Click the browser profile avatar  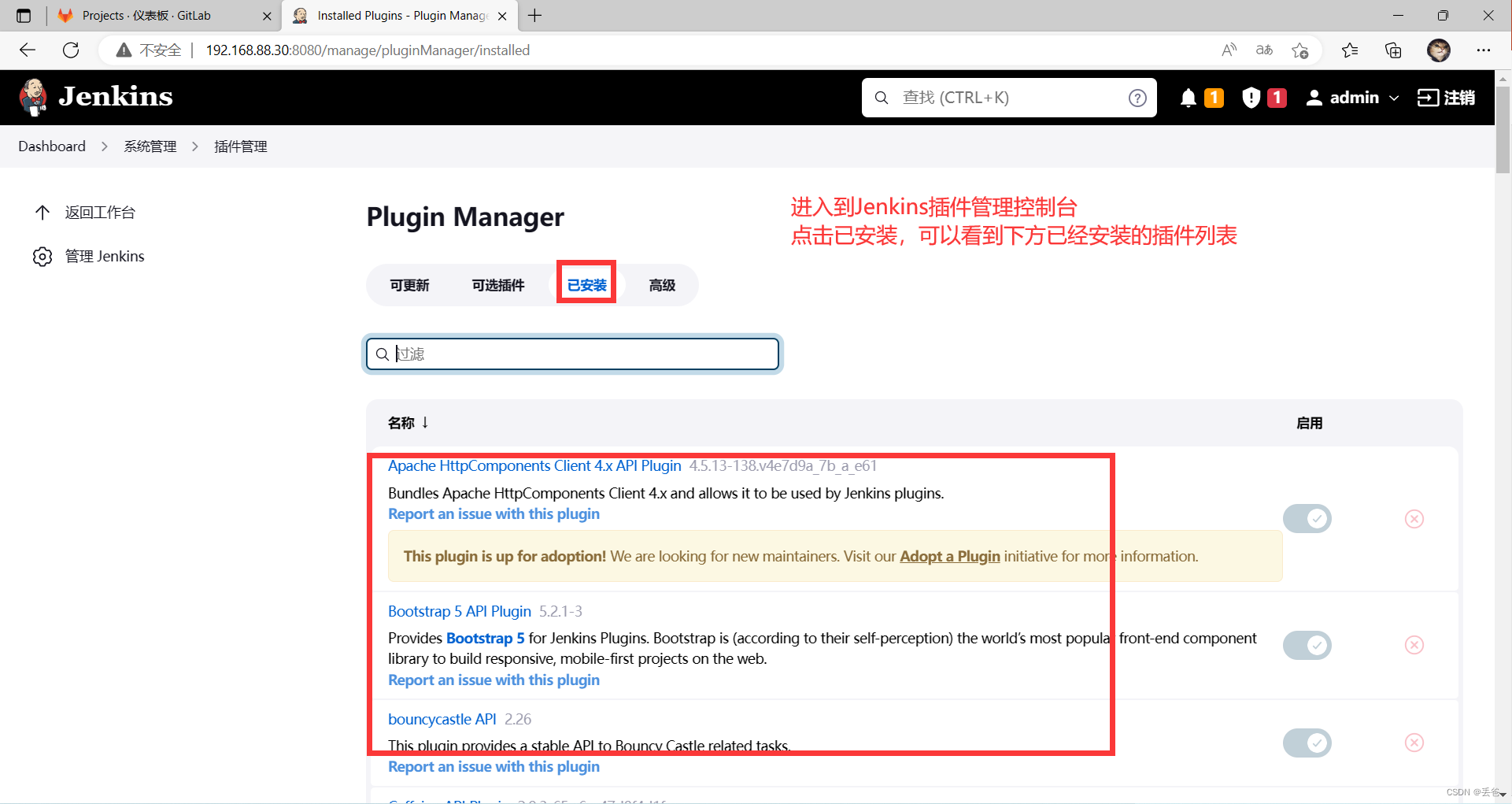pyautogui.click(x=1439, y=50)
